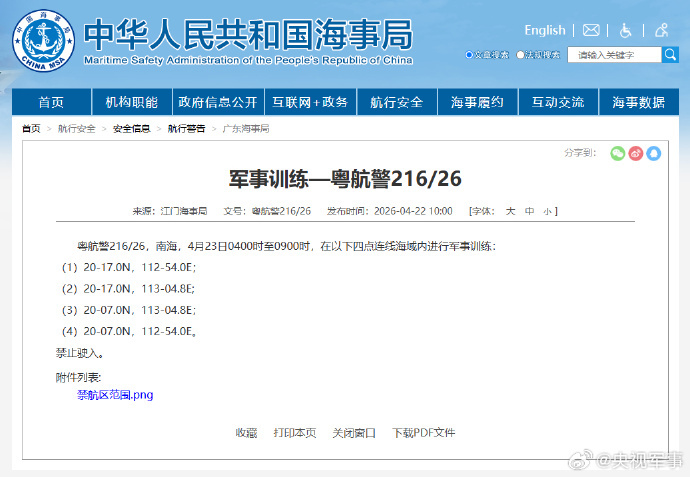Set font size to 小 (small)
The image size is (690, 477).
[x=547, y=211]
